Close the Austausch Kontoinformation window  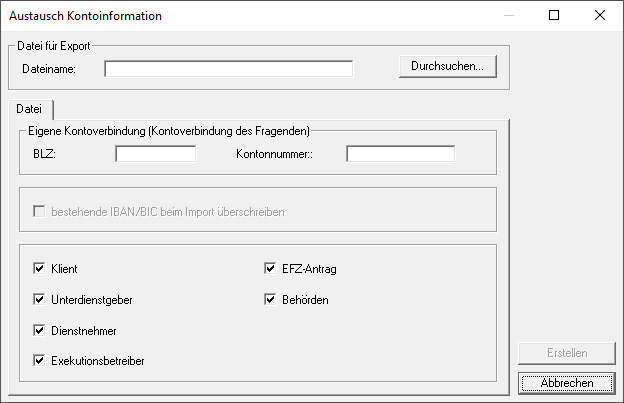[600, 15]
